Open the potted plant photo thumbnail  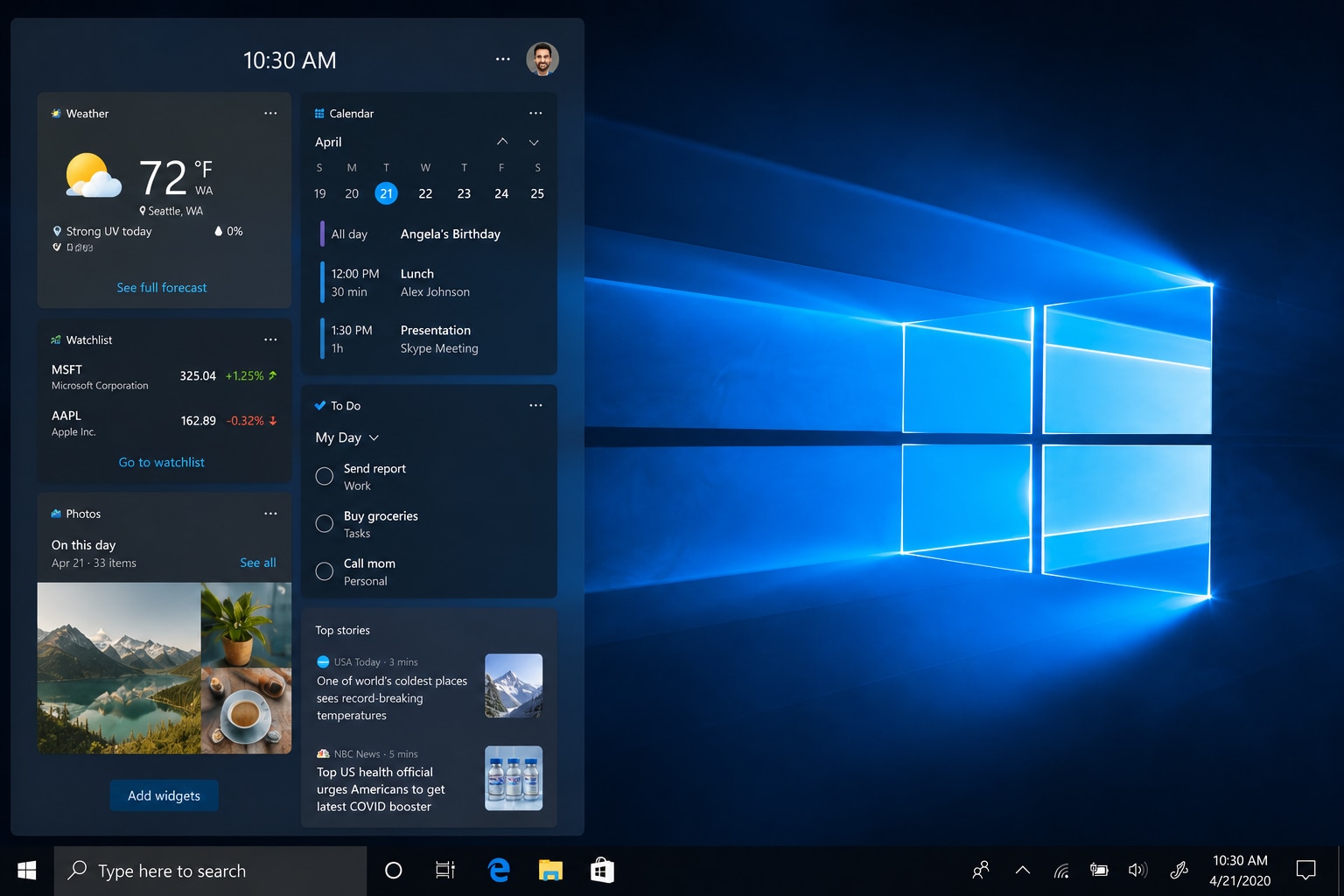click(x=247, y=625)
